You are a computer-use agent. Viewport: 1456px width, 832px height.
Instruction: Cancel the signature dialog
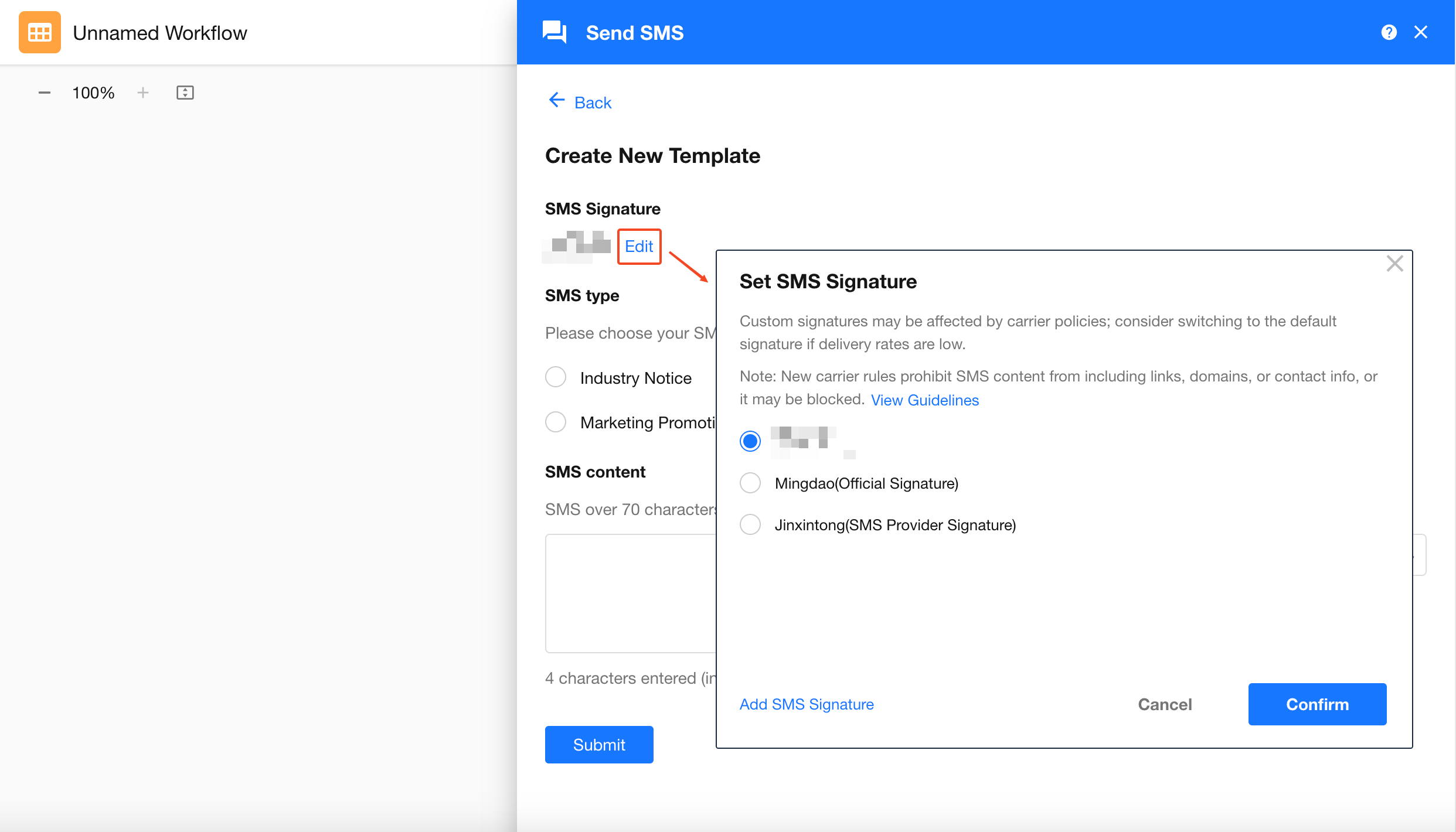(x=1165, y=704)
